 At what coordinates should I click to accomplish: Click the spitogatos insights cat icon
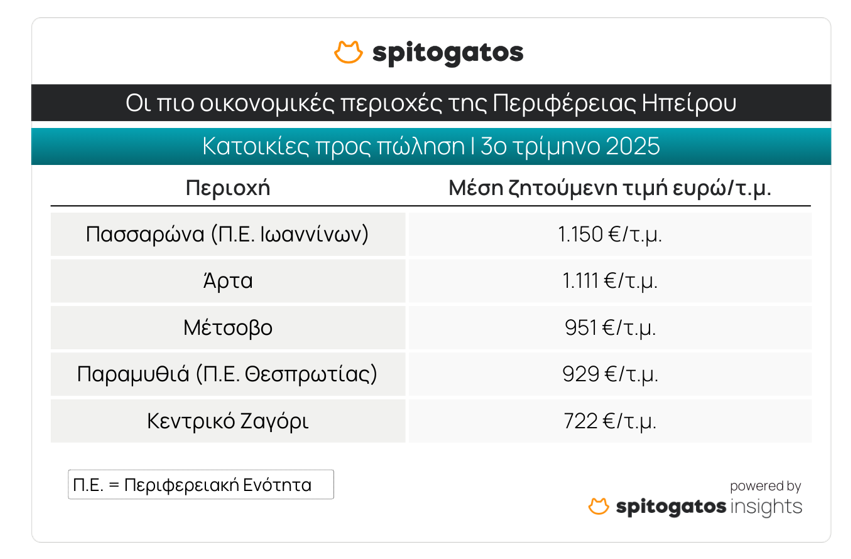pyautogui.click(x=598, y=507)
